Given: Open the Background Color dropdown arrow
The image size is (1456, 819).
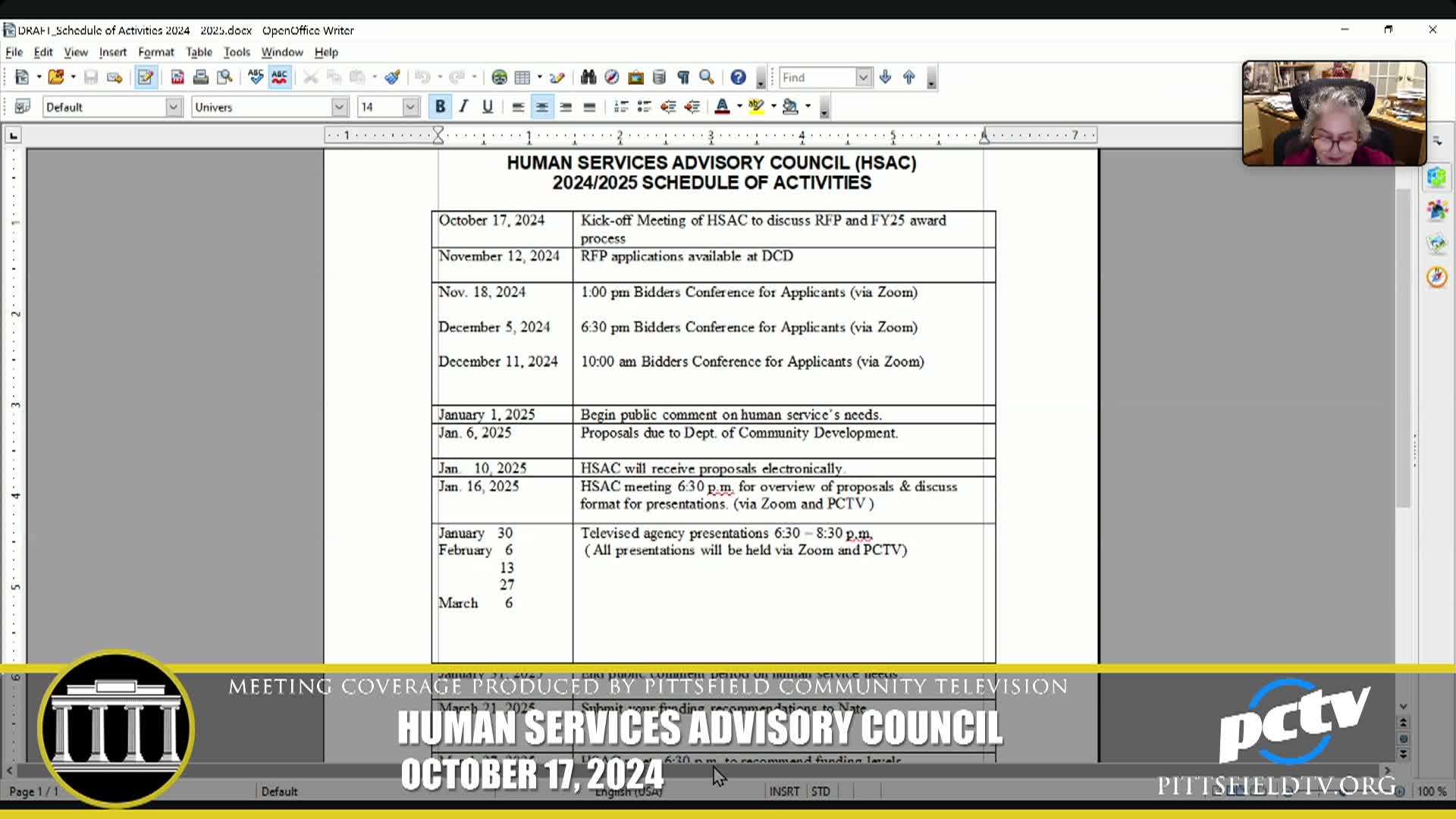Looking at the screenshot, I should coord(808,107).
